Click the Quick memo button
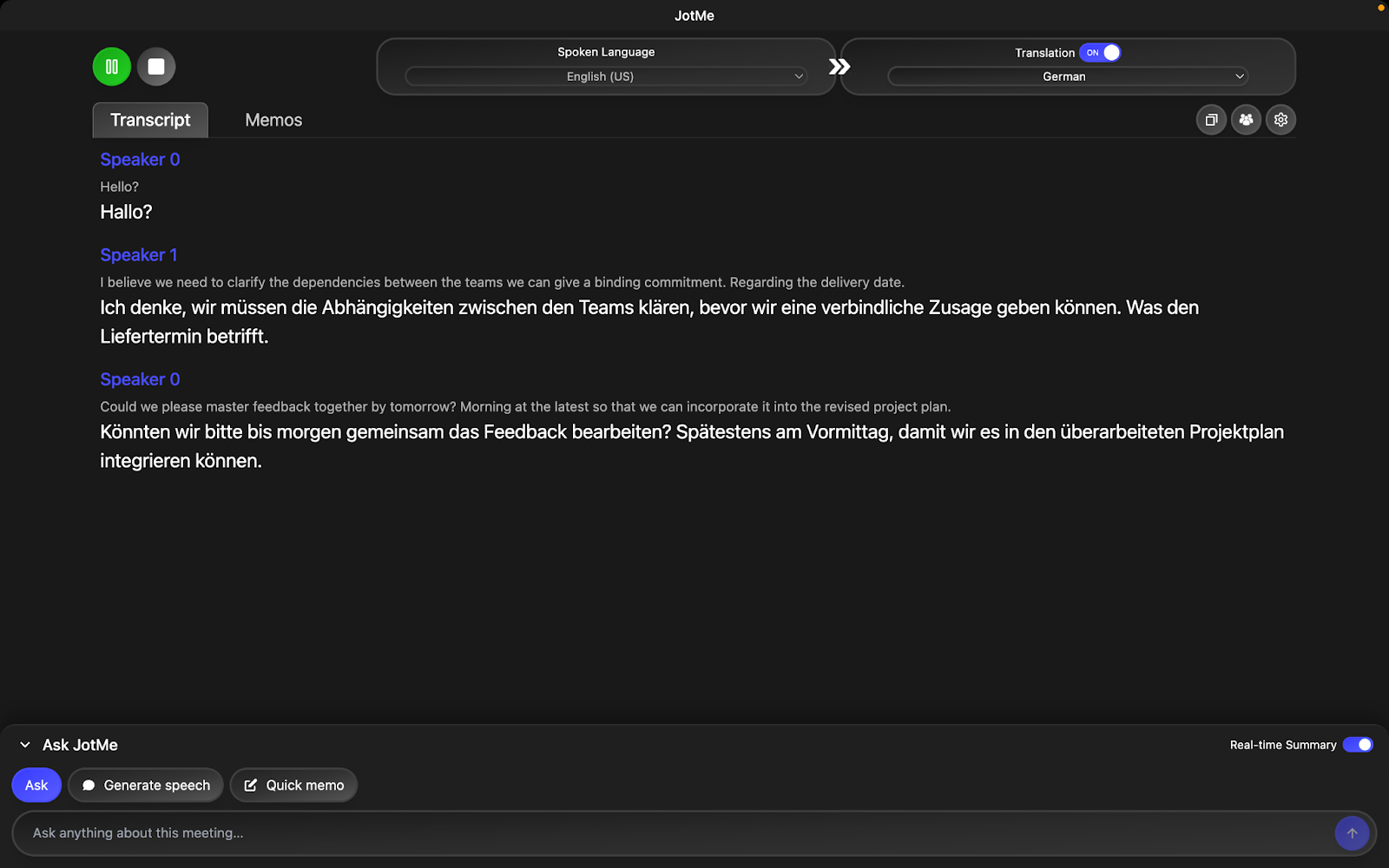Screen dimensions: 1389x868 tap(293, 785)
